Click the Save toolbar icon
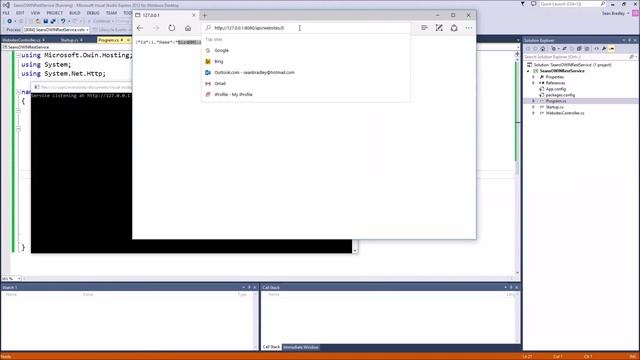Viewport: 640px width, 360px height. [45, 21]
